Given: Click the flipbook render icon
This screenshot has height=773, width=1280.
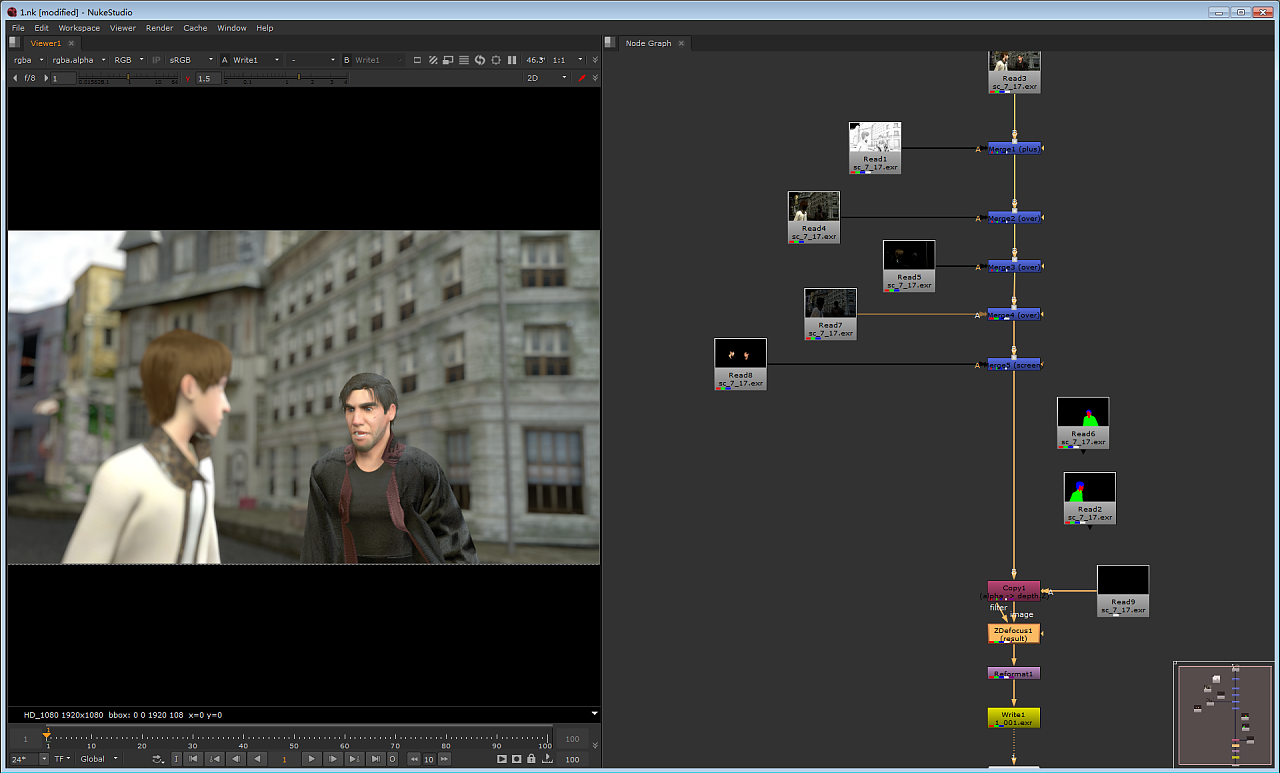Looking at the screenshot, I should tap(502, 759).
